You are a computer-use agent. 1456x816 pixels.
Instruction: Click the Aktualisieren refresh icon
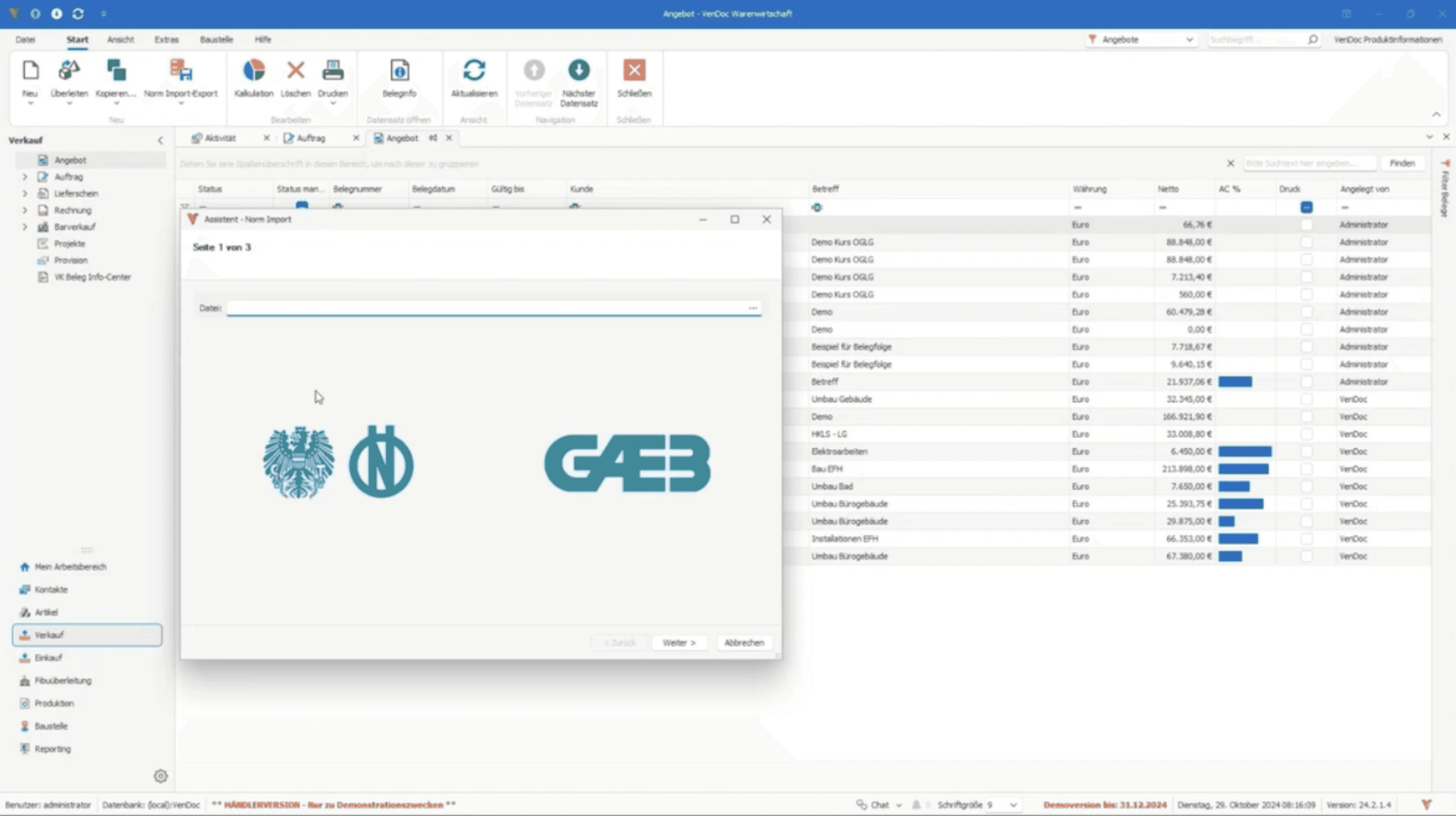click(x=474, y=71)
